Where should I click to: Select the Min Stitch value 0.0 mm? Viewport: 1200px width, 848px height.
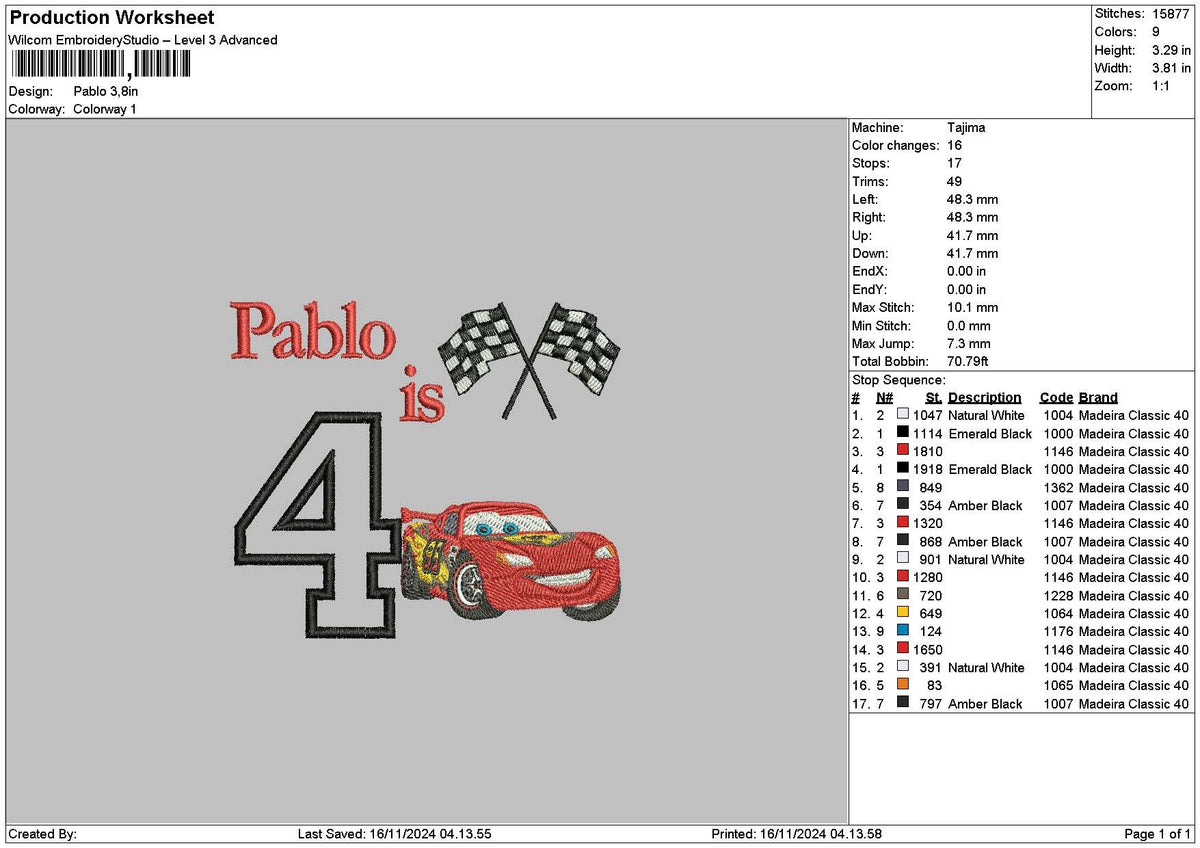[x=969, y=326]
